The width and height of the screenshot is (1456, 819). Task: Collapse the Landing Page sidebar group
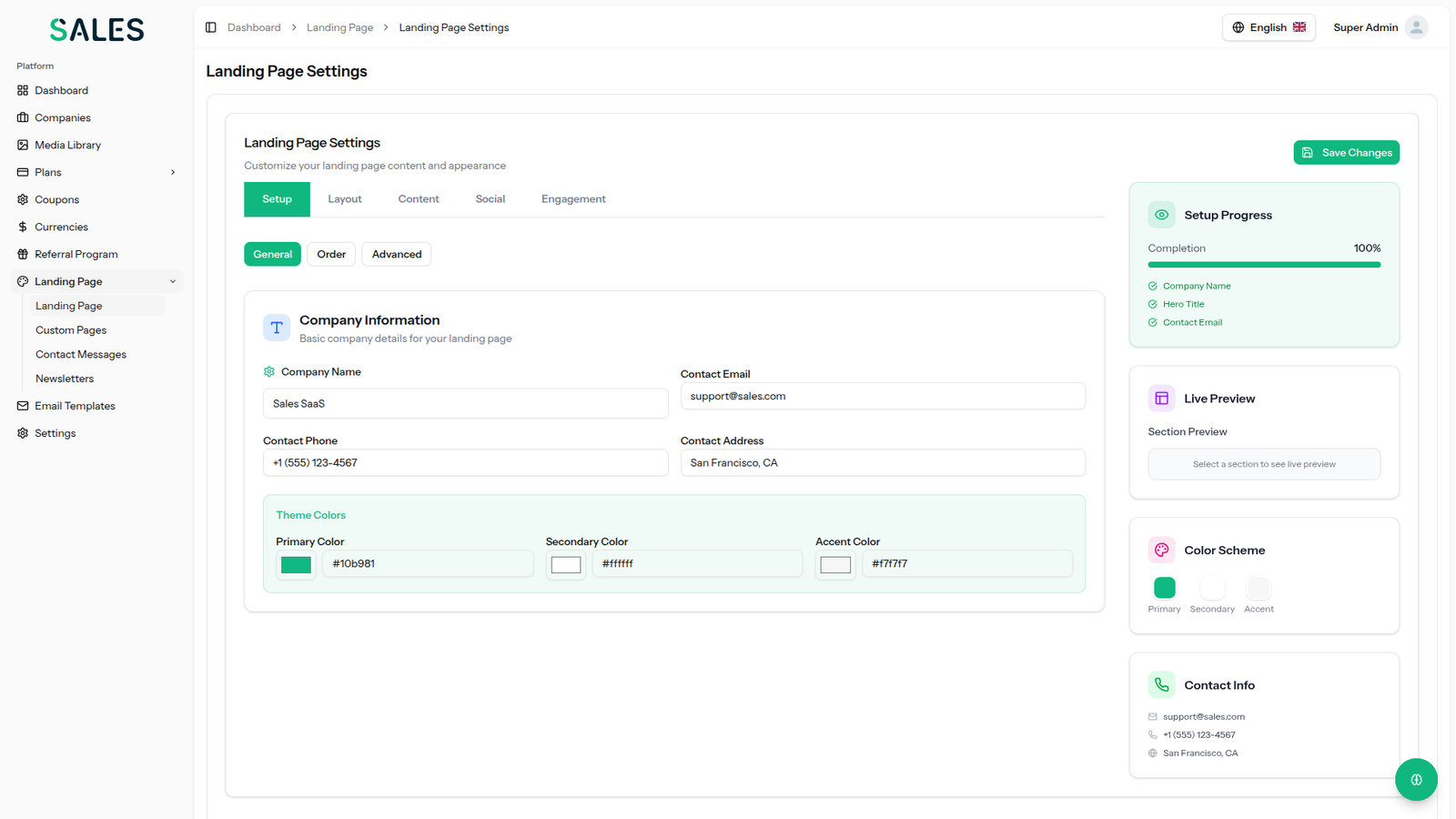[172, 281]
